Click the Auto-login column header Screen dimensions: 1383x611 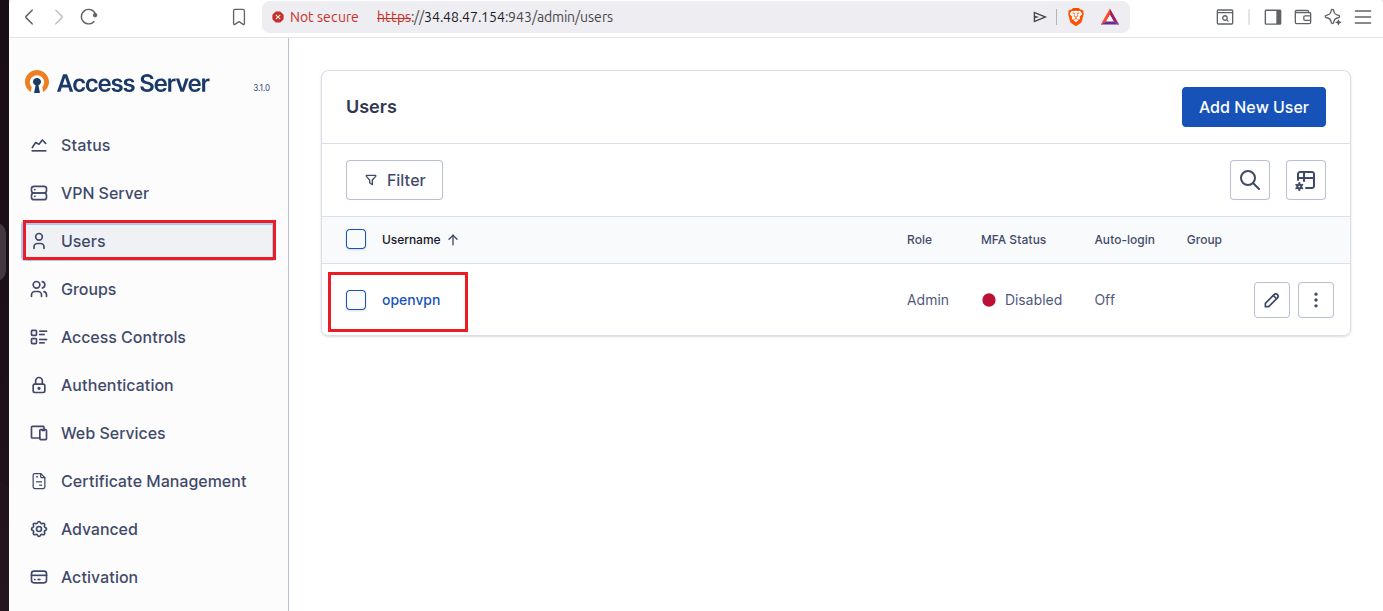1124,240
